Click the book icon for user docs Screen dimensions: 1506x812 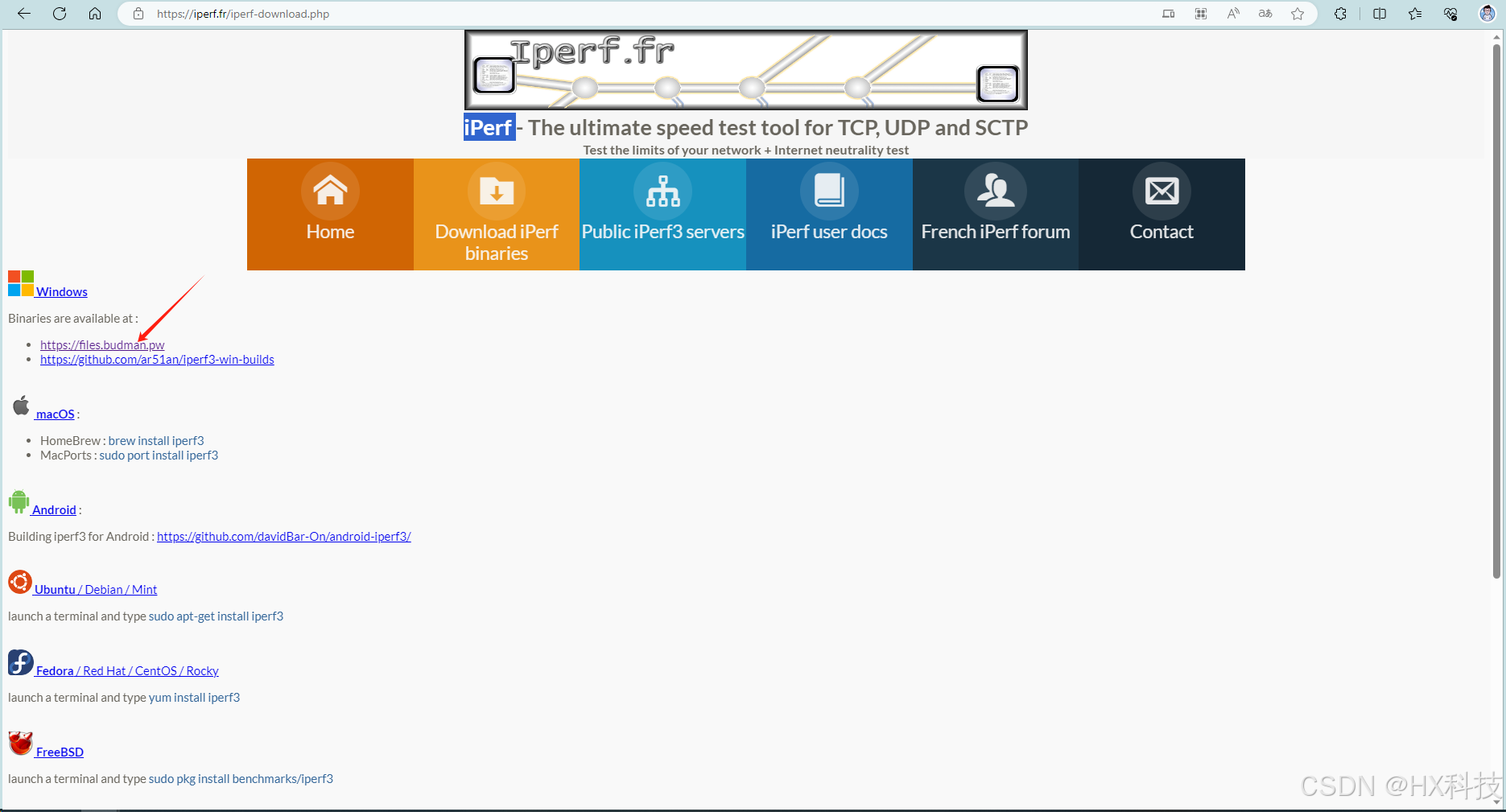(829, 191)
